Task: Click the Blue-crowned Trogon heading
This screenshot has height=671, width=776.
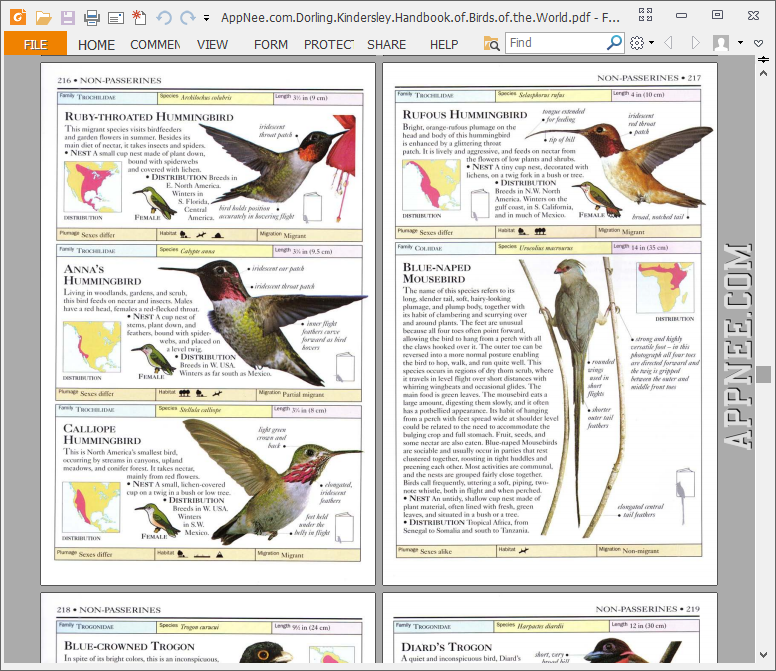Action: coord(129,646)
